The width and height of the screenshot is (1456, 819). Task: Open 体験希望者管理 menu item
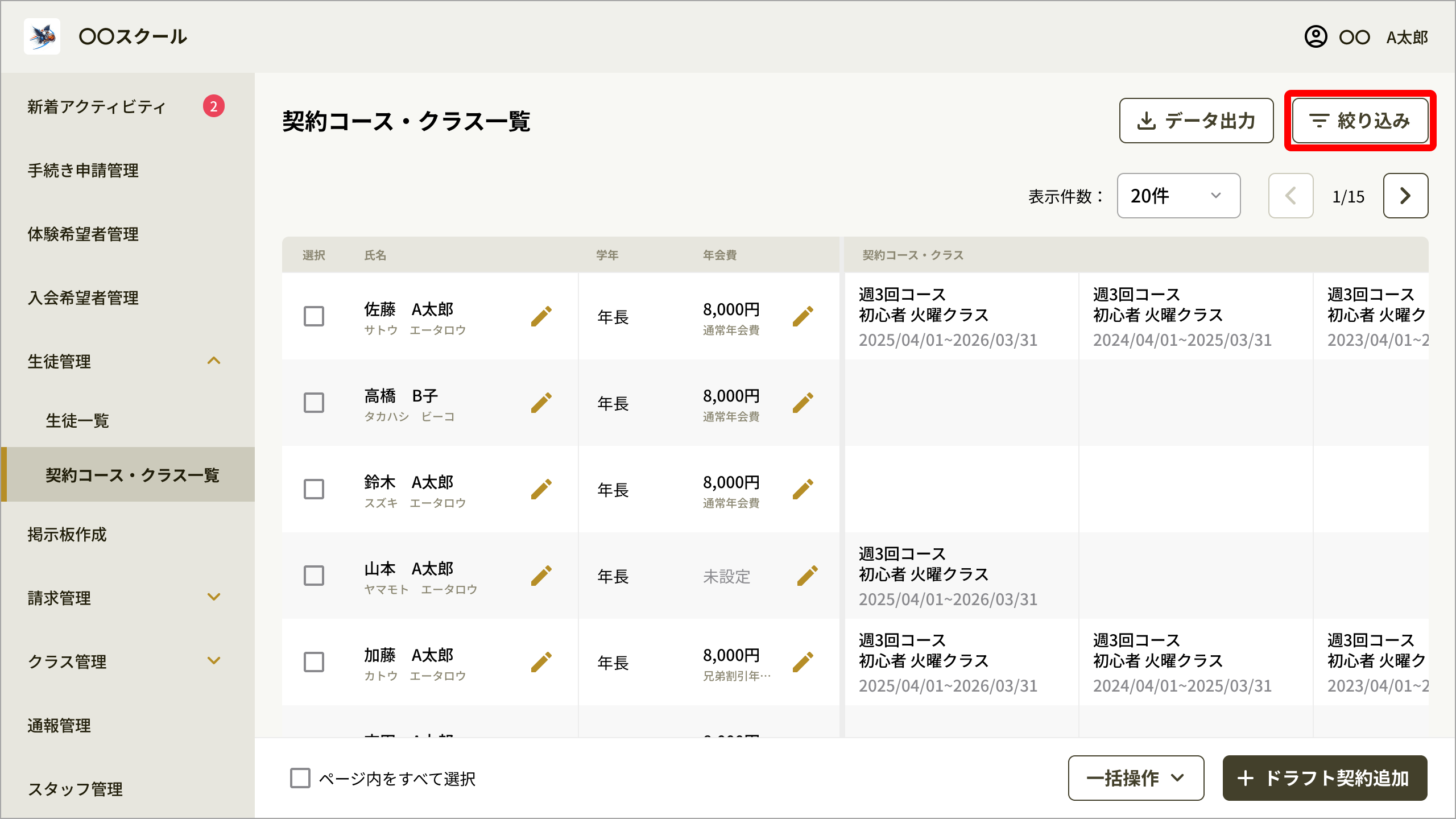click(127, 234)
